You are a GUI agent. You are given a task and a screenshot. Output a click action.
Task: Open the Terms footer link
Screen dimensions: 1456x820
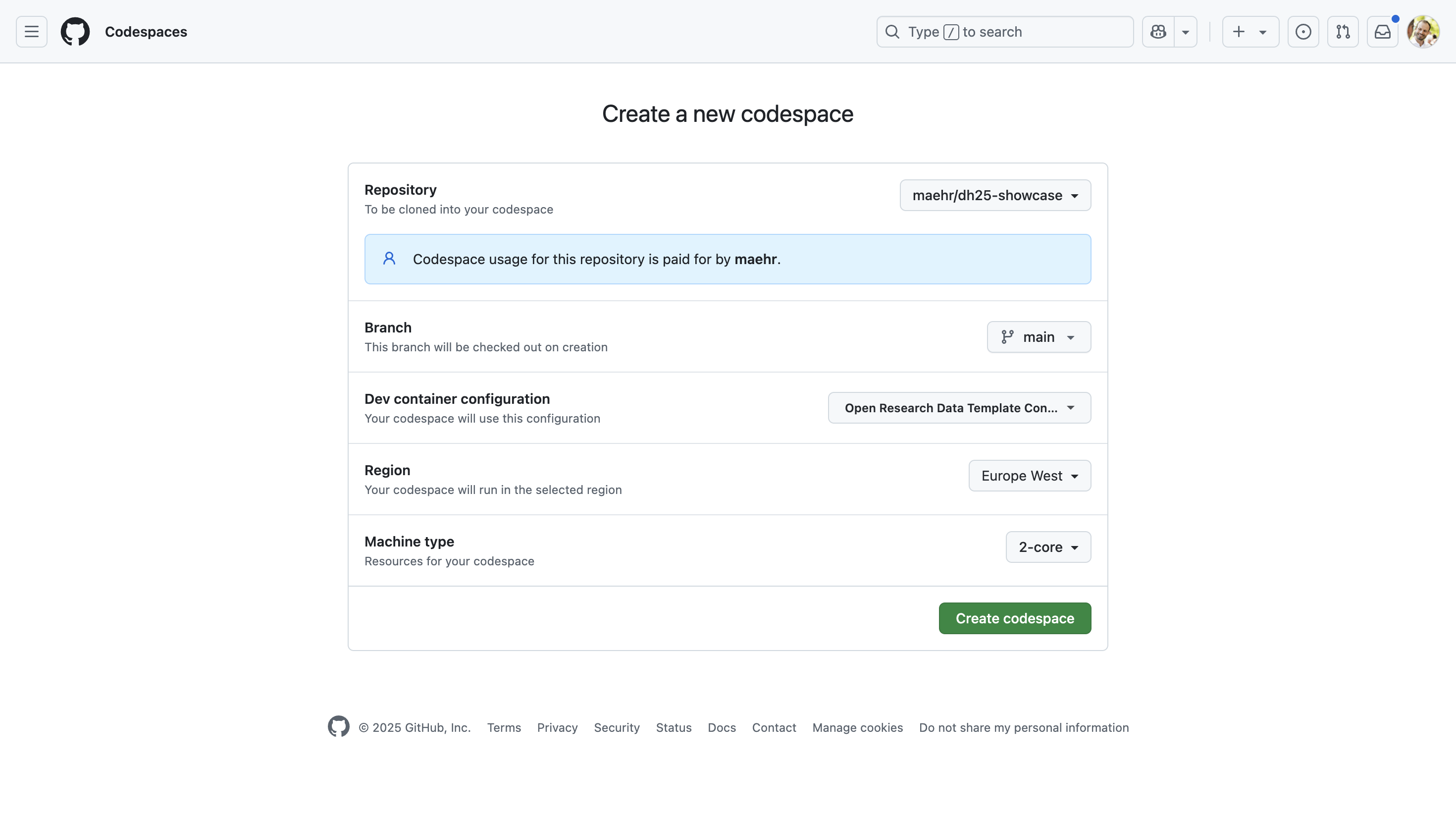(x=504, y=727)
